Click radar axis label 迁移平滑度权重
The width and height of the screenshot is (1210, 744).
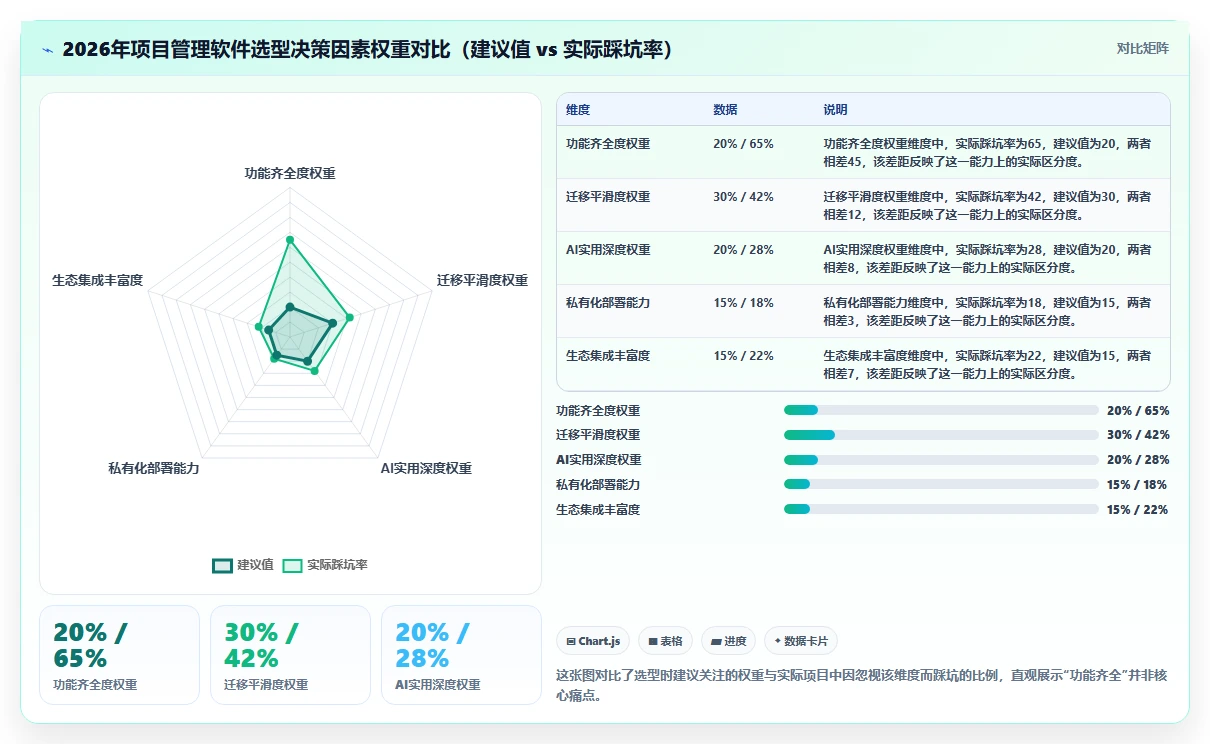(482, 281)
